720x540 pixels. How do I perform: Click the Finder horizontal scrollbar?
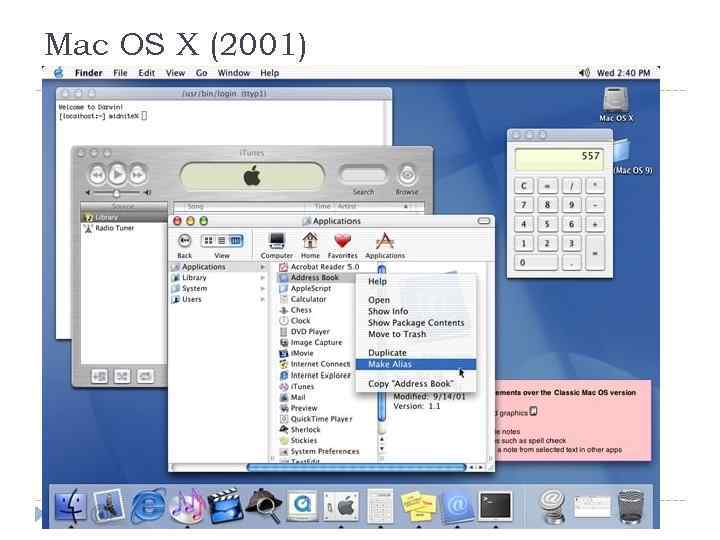(x=356, y=467)
